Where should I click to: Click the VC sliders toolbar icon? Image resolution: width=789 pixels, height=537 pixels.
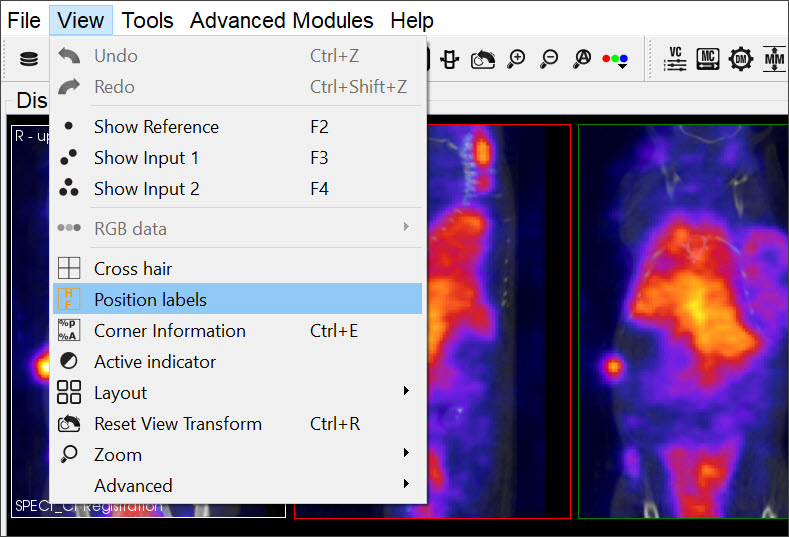click(676, 59)
